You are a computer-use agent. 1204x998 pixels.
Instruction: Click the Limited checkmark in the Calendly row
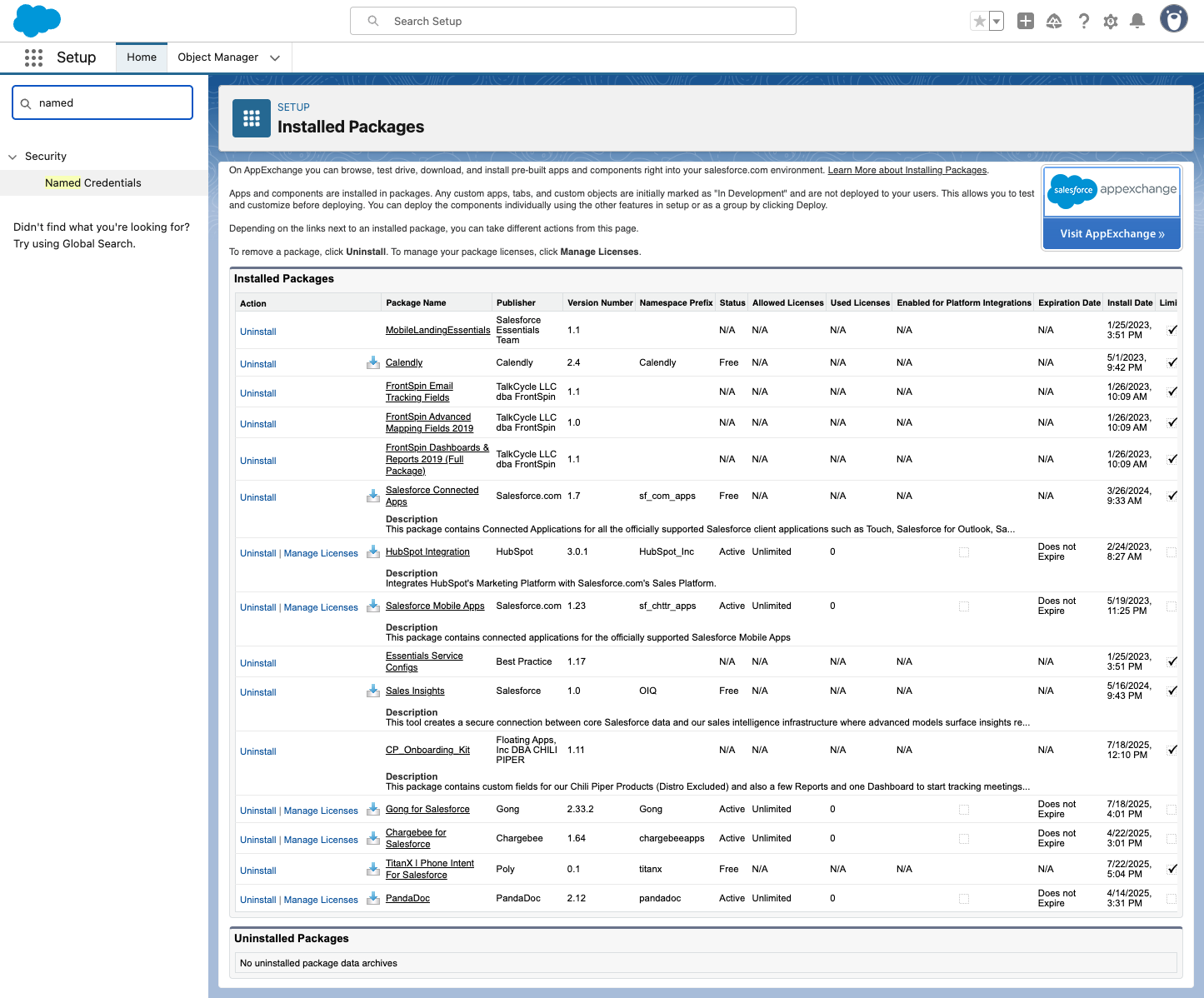point(1172,362)
